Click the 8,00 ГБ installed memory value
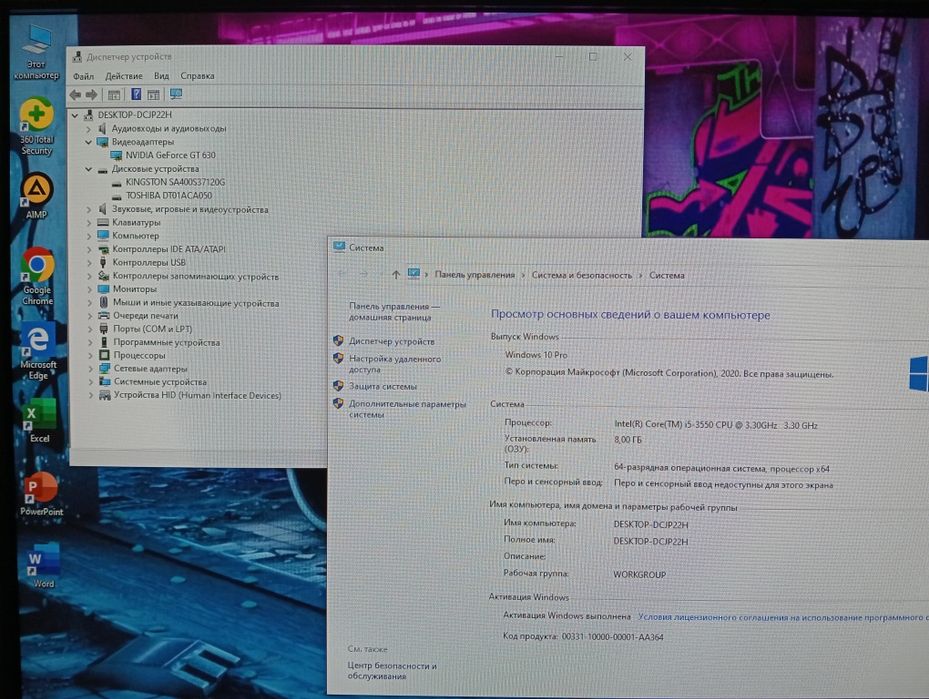Viewport: 929px width, 699px height. 628,440
